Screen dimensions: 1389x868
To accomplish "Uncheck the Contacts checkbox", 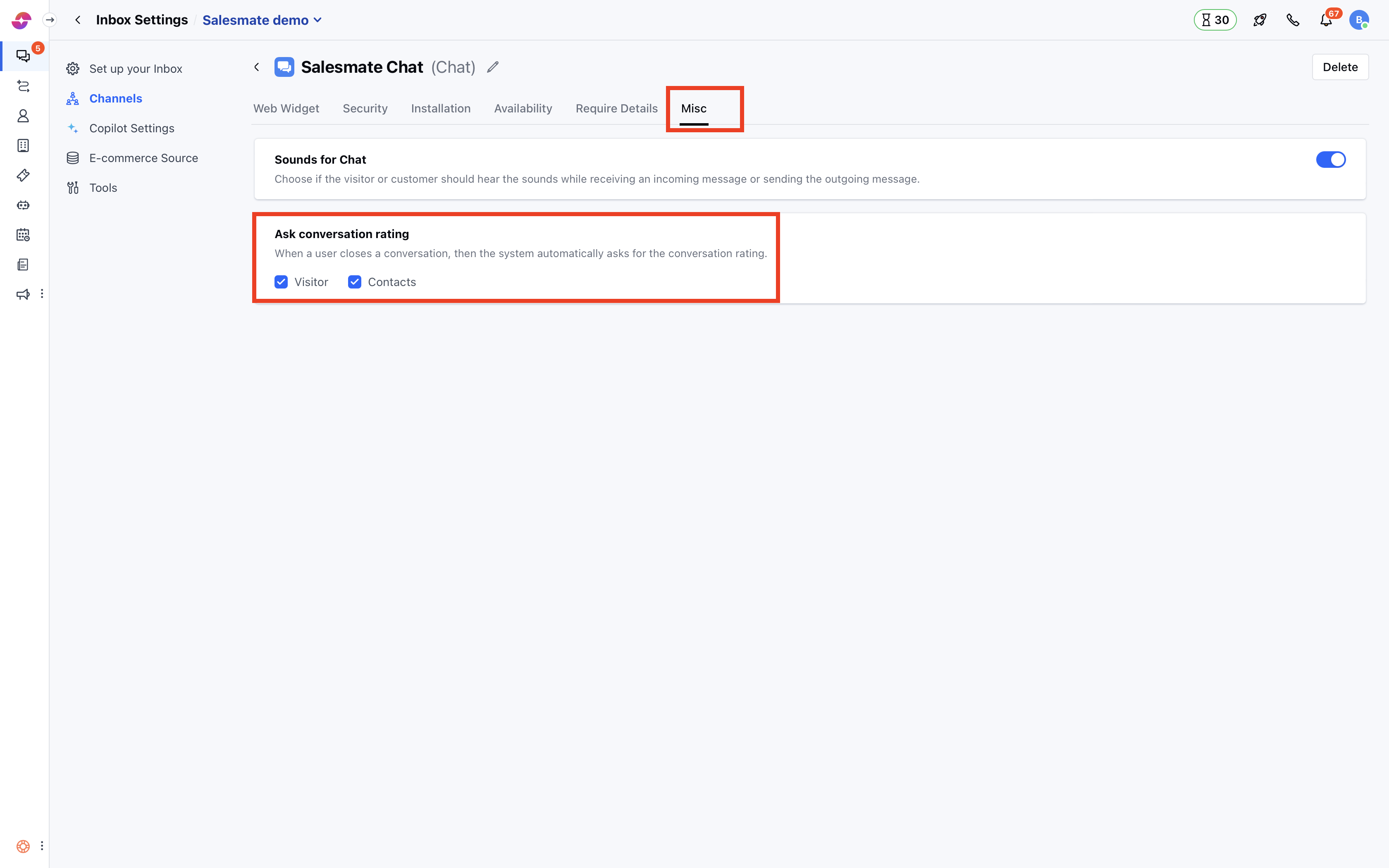I will point(354,282).
